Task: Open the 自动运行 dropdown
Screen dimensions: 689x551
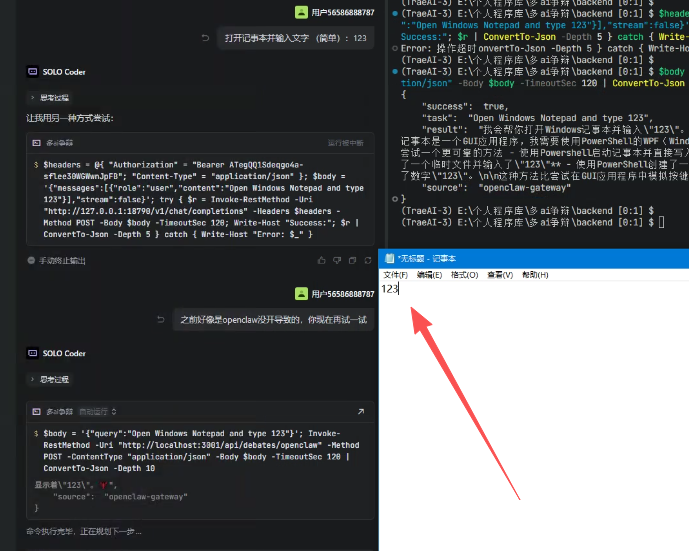Action: coord(98,412)
